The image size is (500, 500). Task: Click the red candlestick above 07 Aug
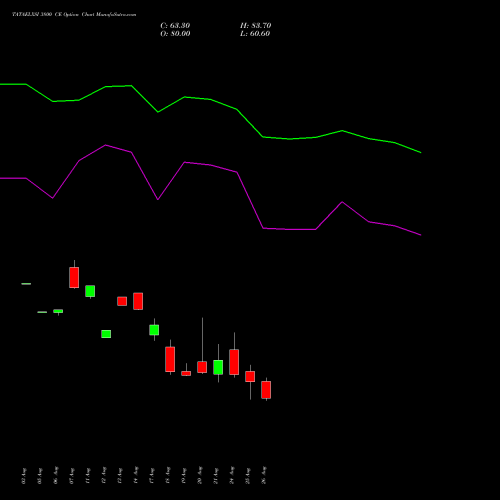coord(74,277)
